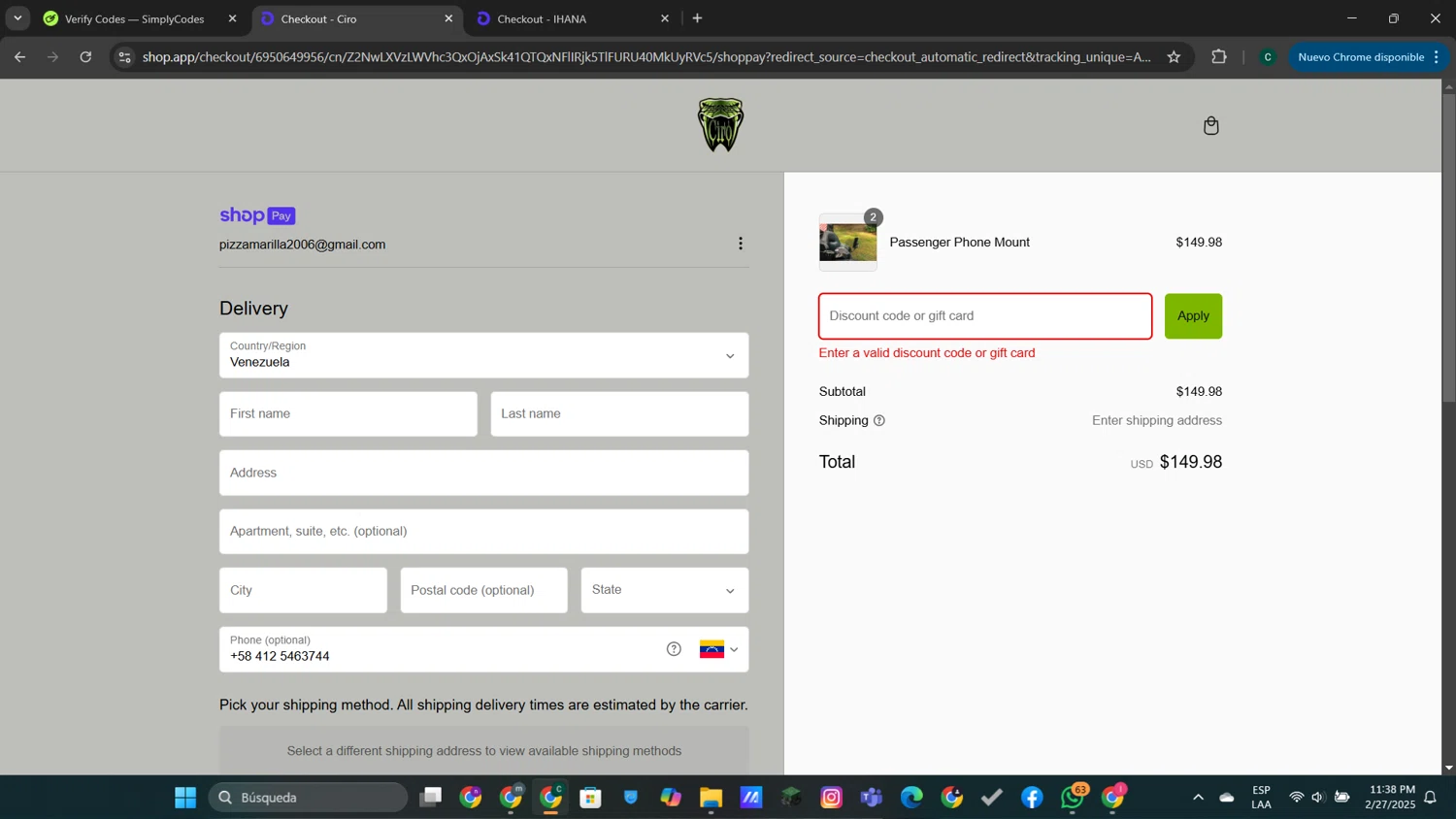Open Microsoft Teams from the taskbar
Image resolution: width=1456 pixels, height=819 pixels.
click(x=872, y=798)
